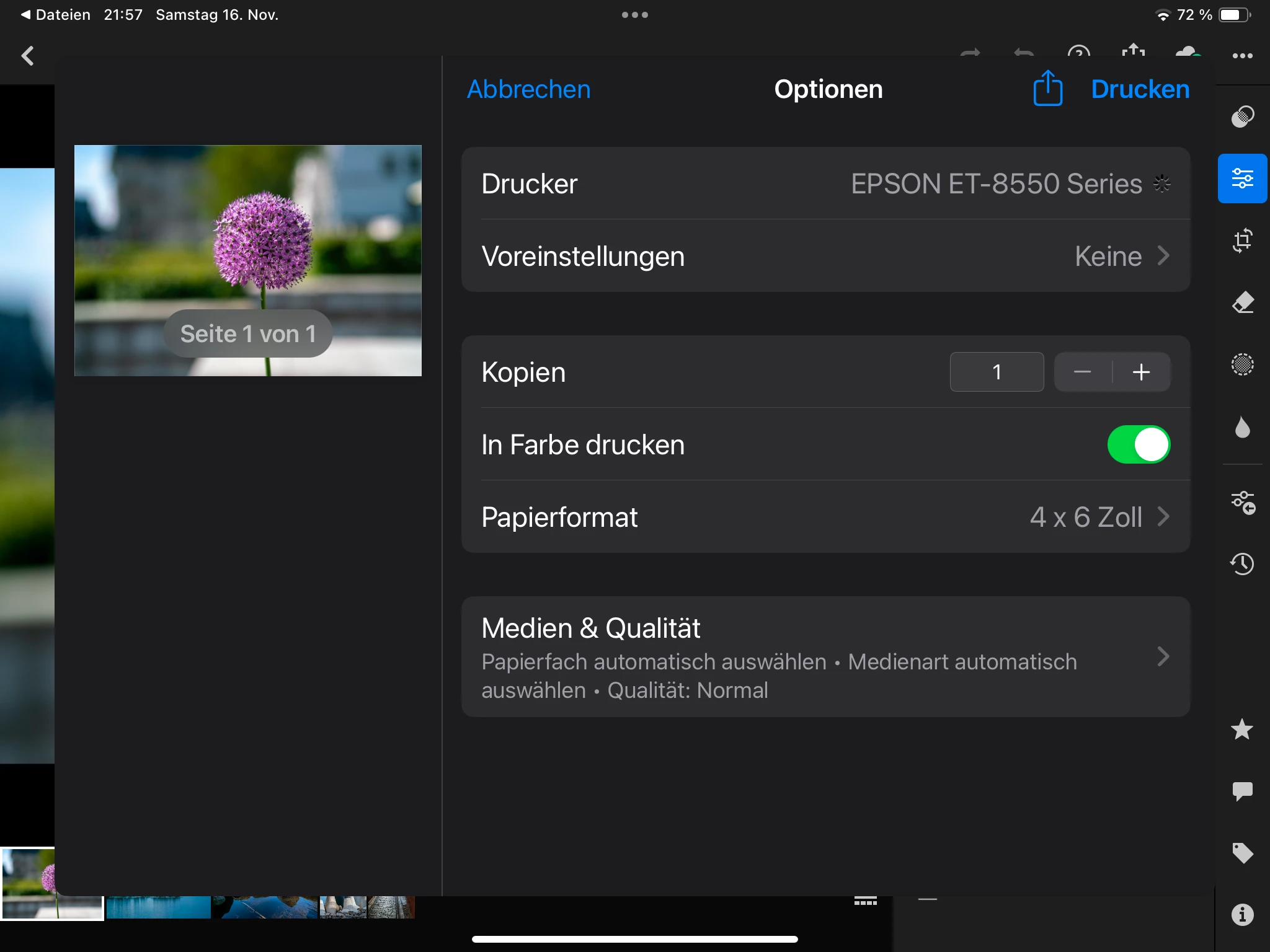Open the Voreinstellungen options
This screenshot has width=1270, height=952.
(x=825, y=256)
